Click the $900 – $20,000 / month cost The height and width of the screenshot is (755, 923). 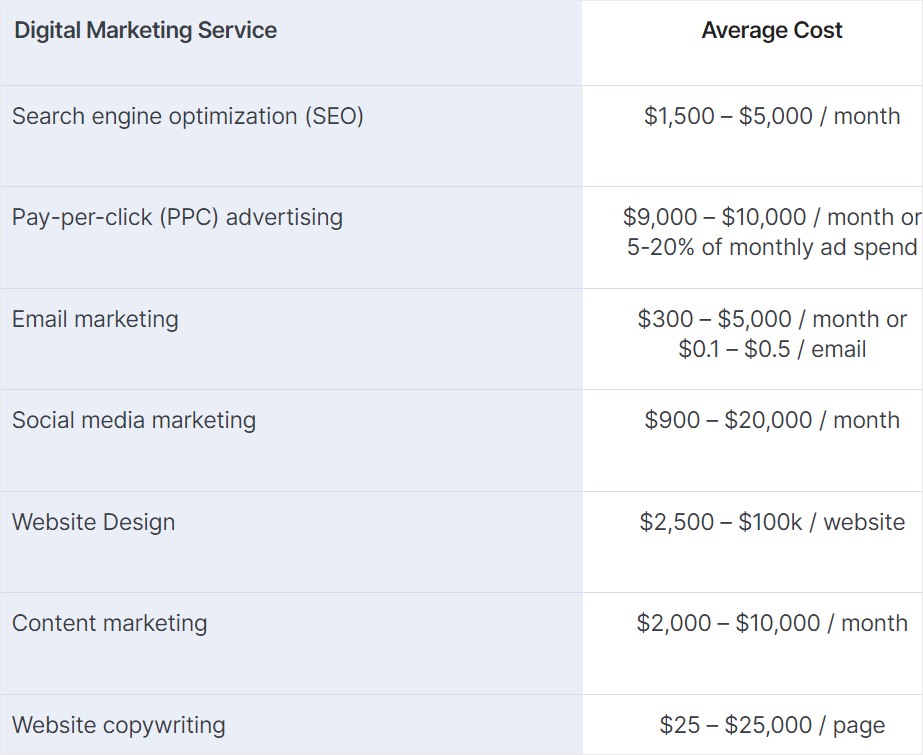pyautogui.click(x=772, y=421)
